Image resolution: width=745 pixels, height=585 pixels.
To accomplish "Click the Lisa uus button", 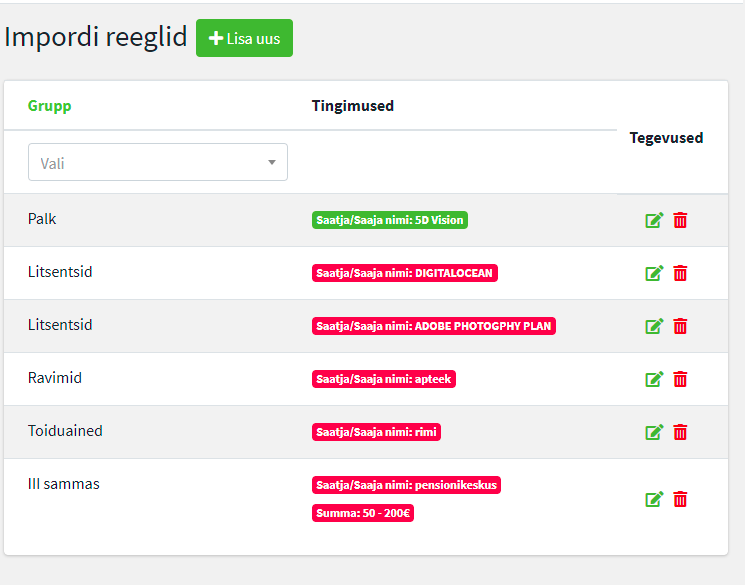I will [244, 38].
